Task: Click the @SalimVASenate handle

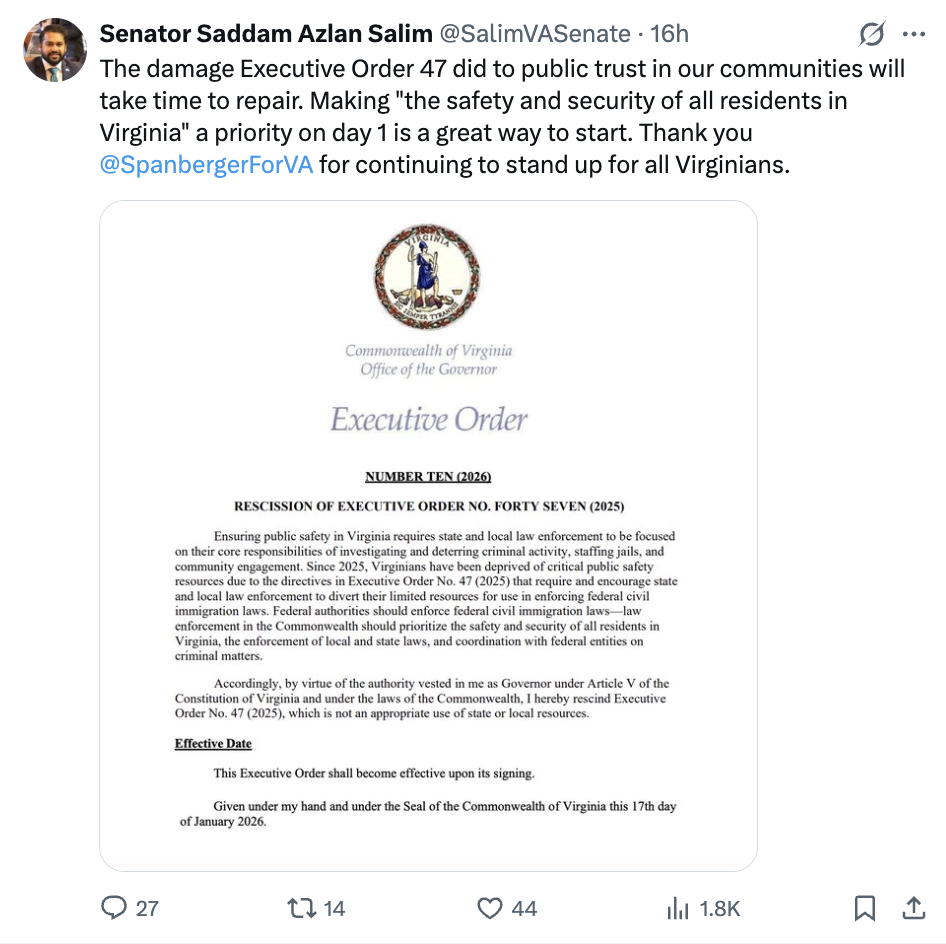Action: (535, 34)
